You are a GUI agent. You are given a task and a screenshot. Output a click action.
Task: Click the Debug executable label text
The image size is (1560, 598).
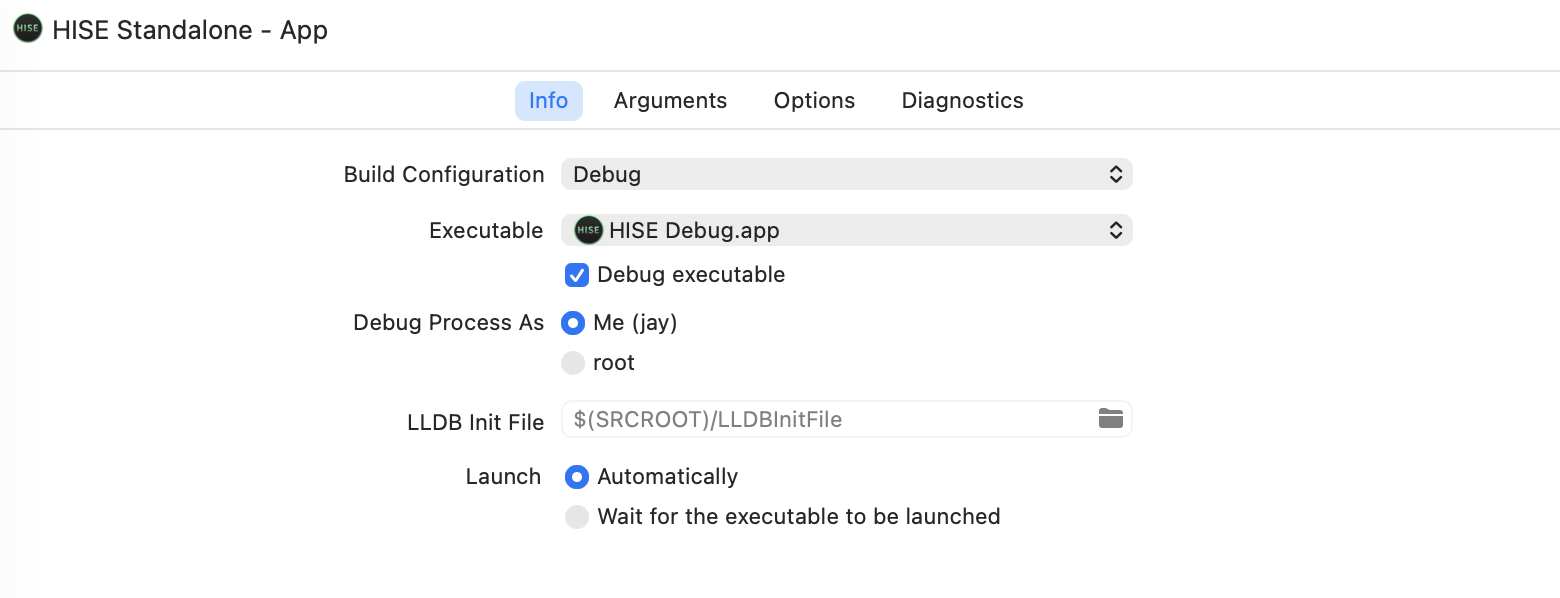point(690,274)
